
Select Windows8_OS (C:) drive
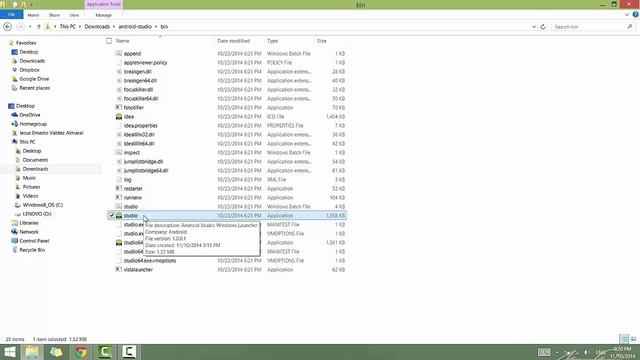42,205
